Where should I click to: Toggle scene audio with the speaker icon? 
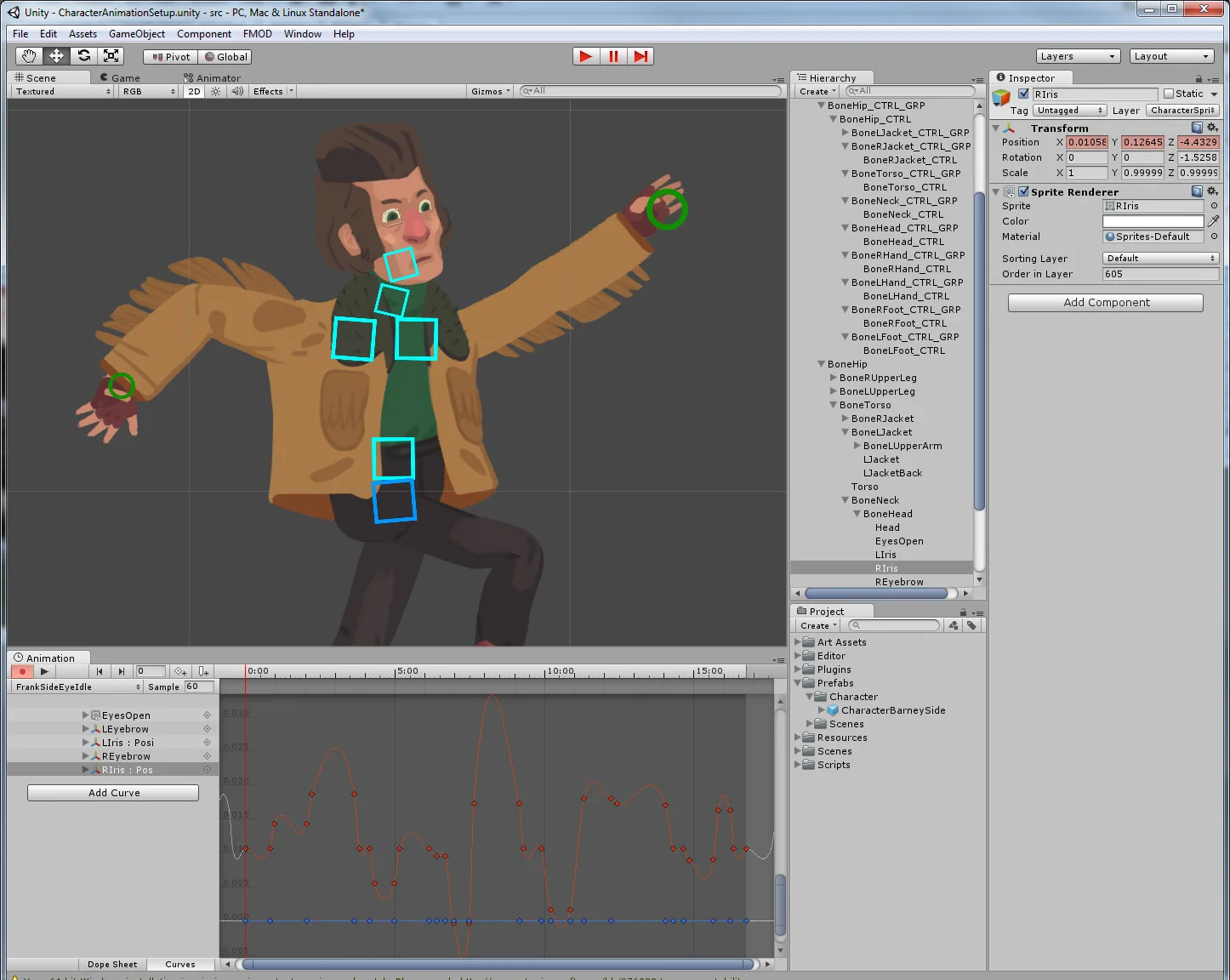(237, 91)
